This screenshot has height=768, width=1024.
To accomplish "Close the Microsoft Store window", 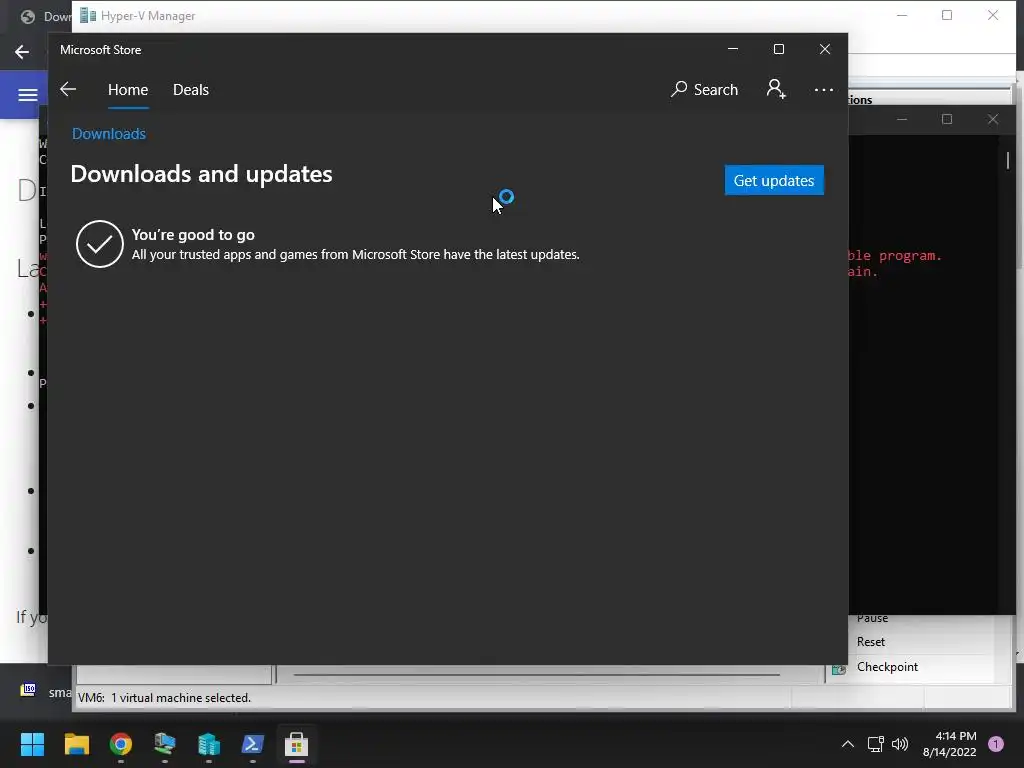I will point(825,49).
